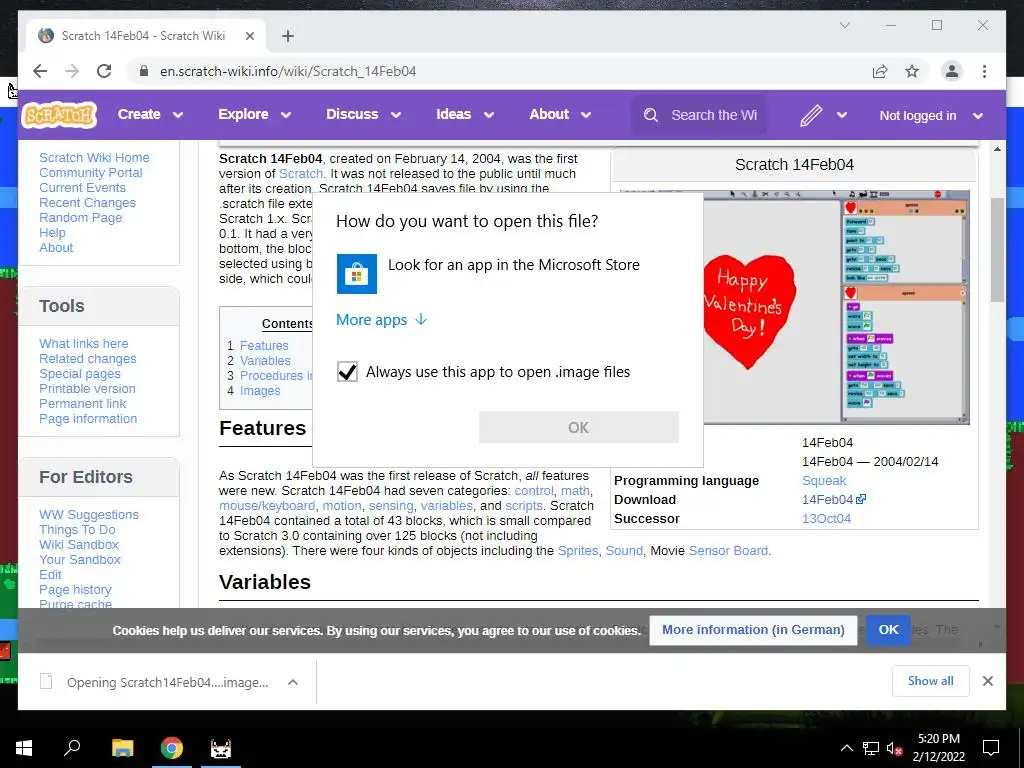Open WW Suggestions link
The image size is (1024, 768).
(89, 515)
